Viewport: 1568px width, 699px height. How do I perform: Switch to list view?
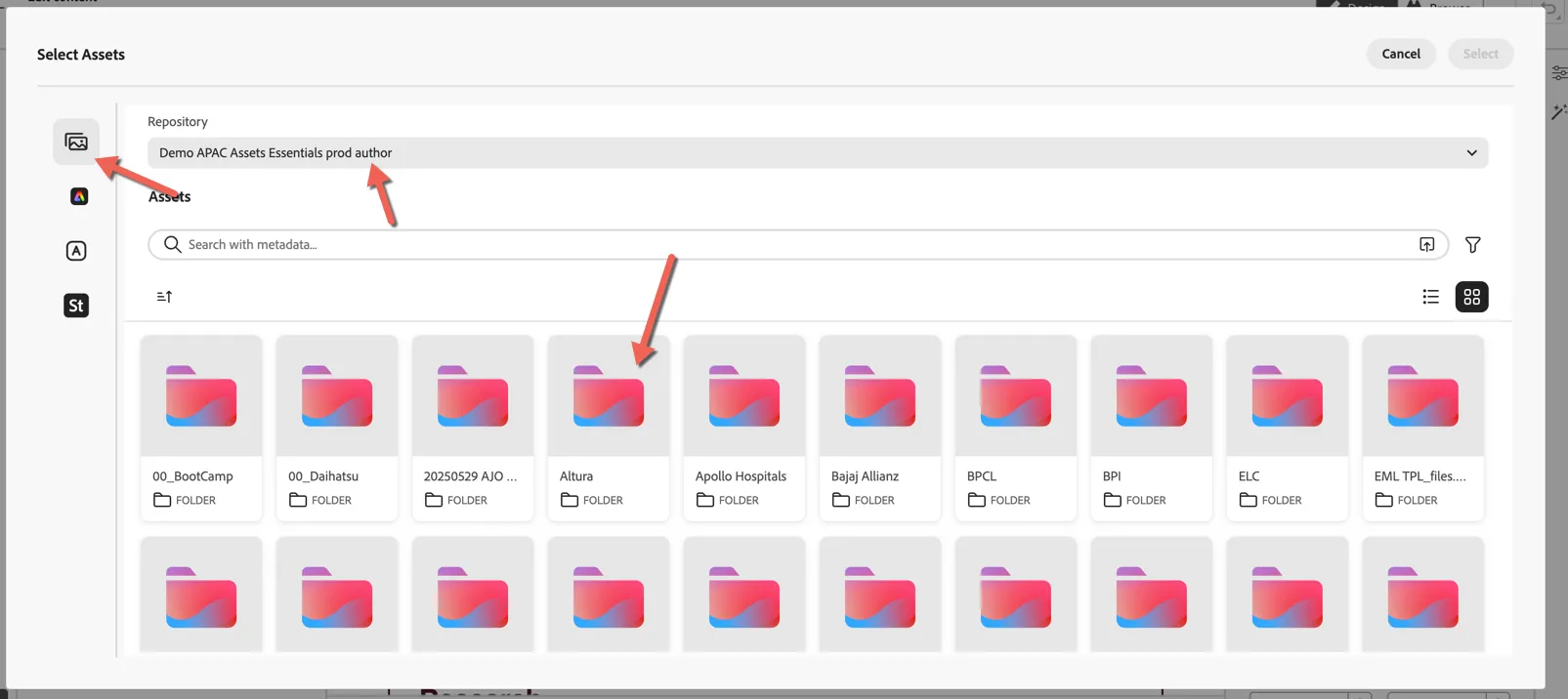1430,297
